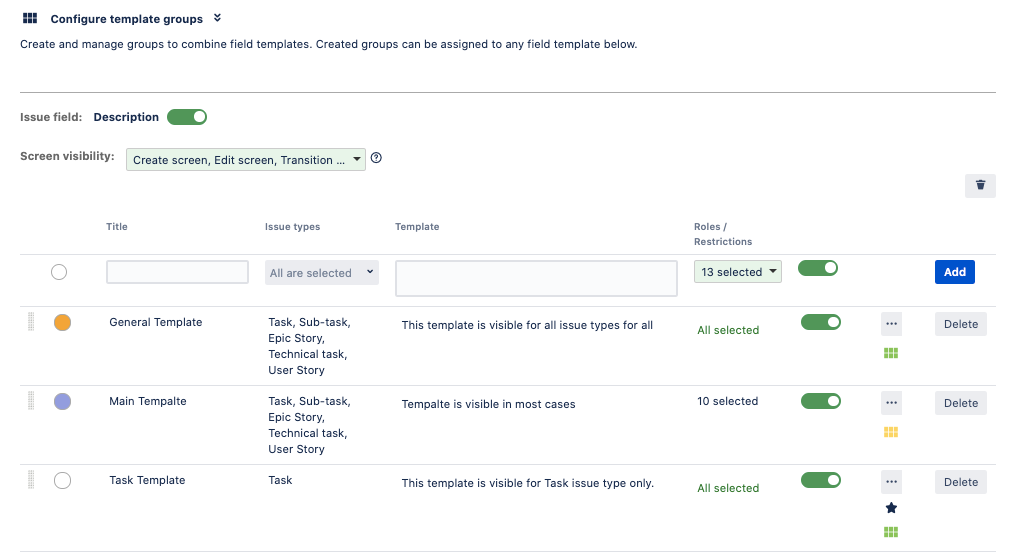
Task: Toggle the General Template enabled switch
Action: 821,322
